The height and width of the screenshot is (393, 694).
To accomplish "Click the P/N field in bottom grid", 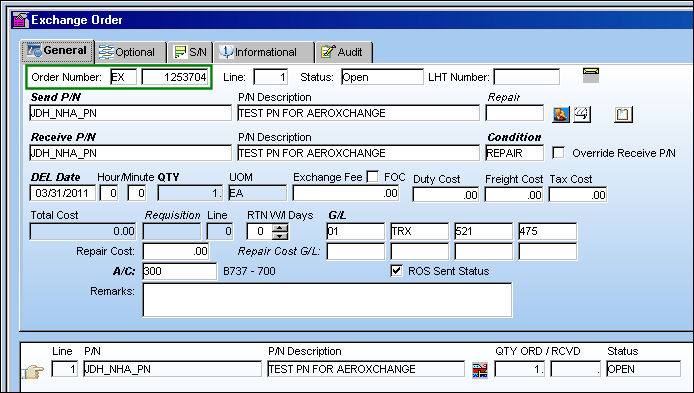I will click(x=173, y=369).
